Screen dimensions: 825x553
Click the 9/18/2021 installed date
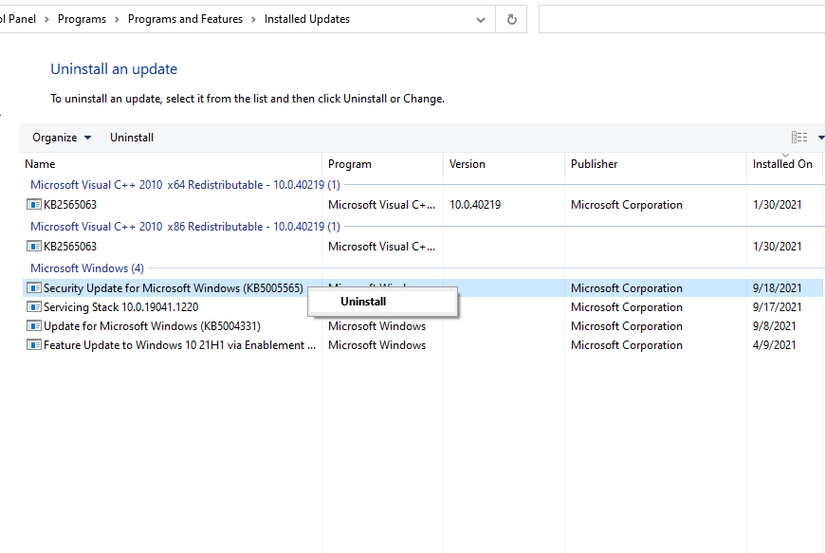777,288
